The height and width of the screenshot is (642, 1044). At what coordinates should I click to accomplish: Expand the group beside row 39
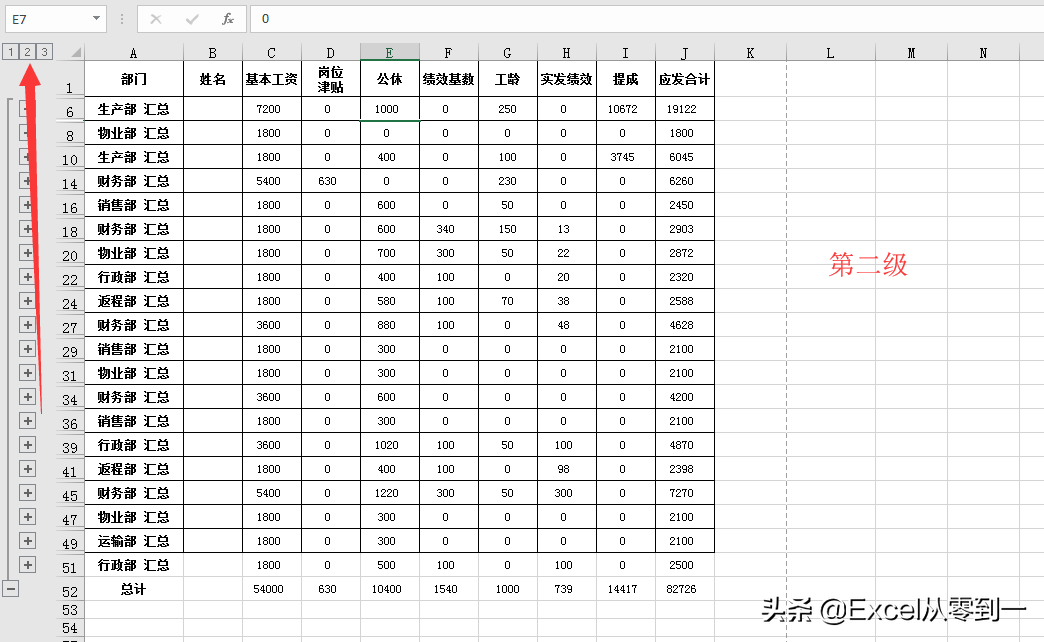coord(27,444)
